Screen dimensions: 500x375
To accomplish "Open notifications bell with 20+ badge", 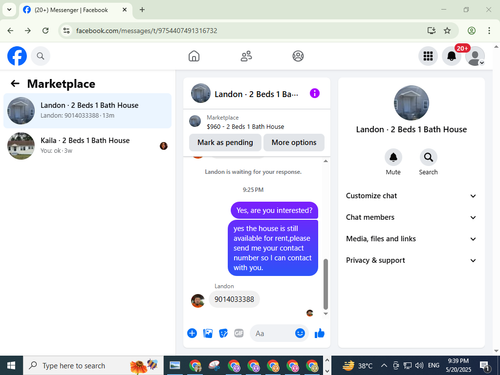I will pos(452,56).
